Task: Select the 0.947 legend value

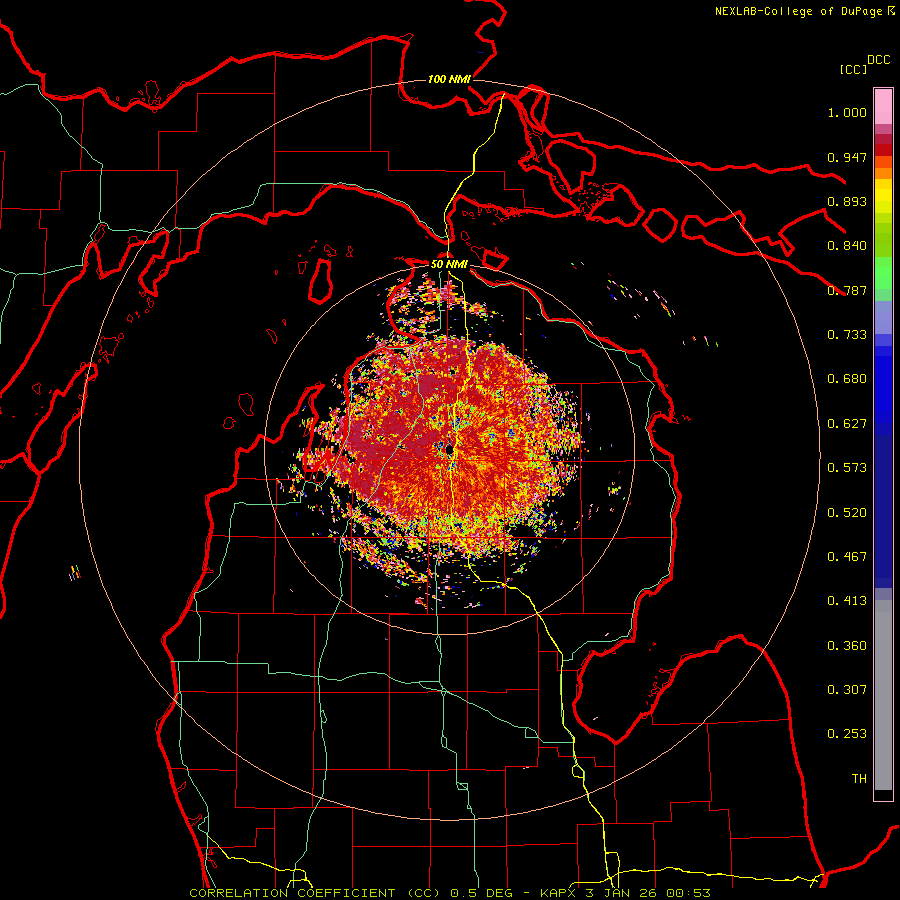Action: 847,157
